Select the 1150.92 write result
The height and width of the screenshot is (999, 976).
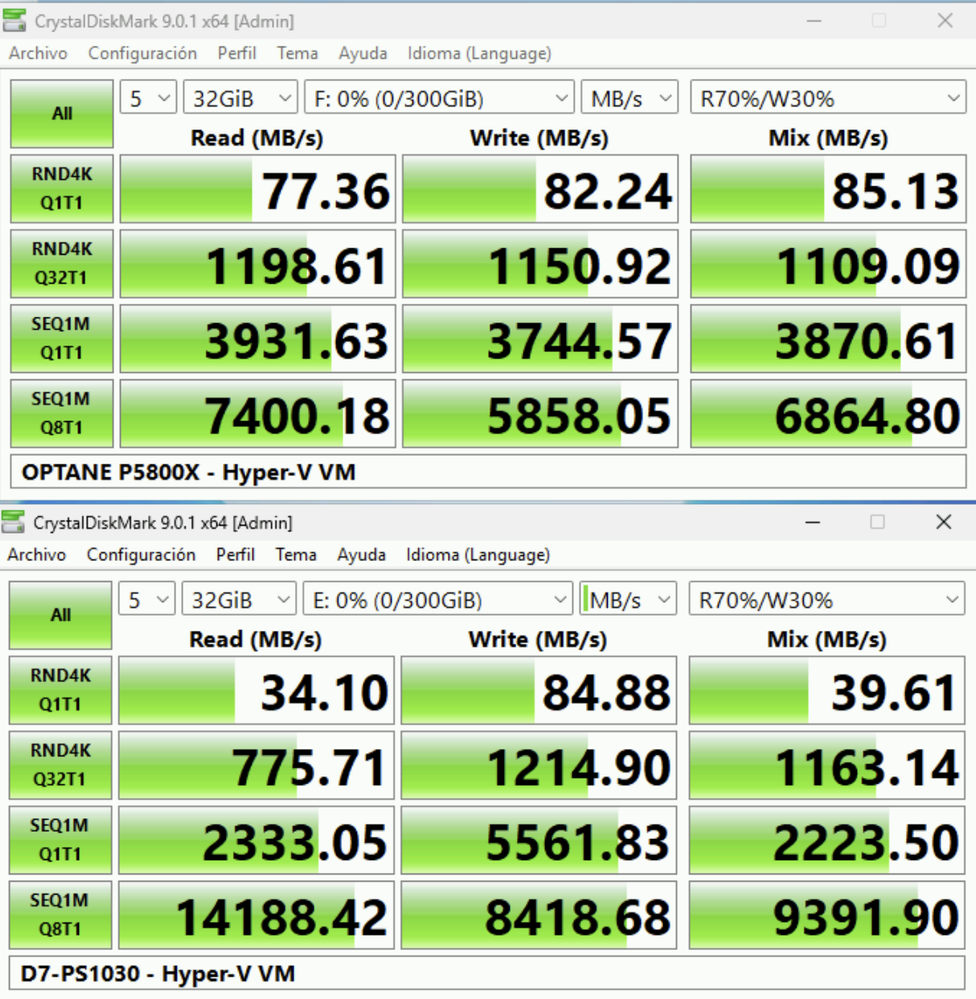540,264
